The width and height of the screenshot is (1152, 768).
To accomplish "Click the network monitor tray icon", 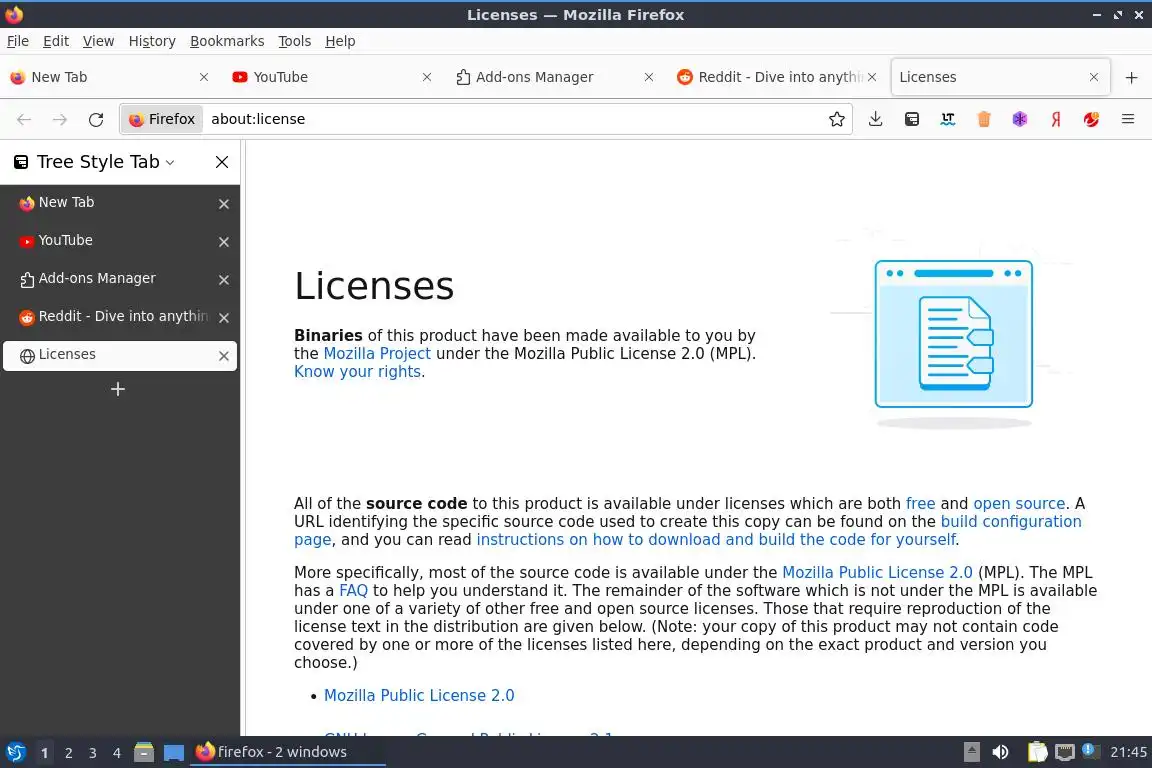I will tap(1065, 752).
